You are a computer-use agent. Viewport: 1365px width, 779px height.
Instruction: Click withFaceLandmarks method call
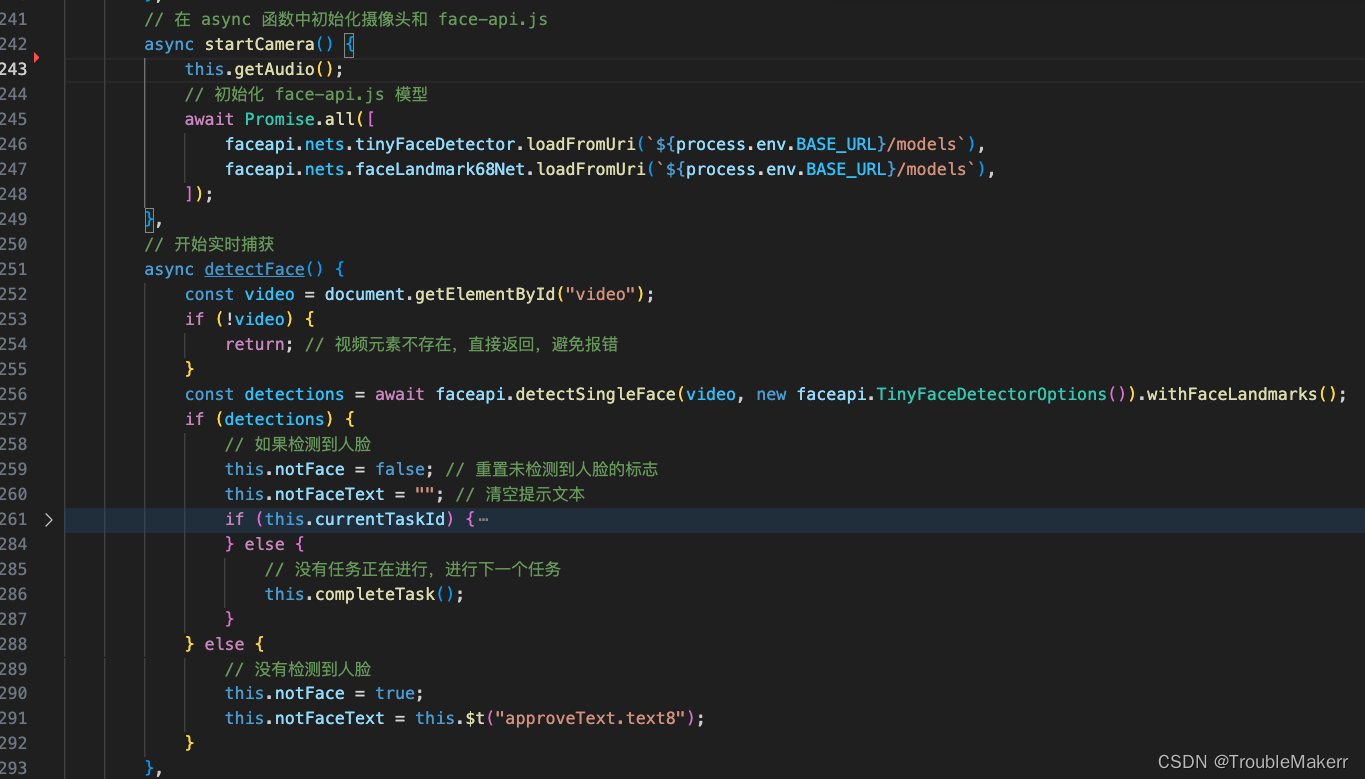pos(1232,394)
